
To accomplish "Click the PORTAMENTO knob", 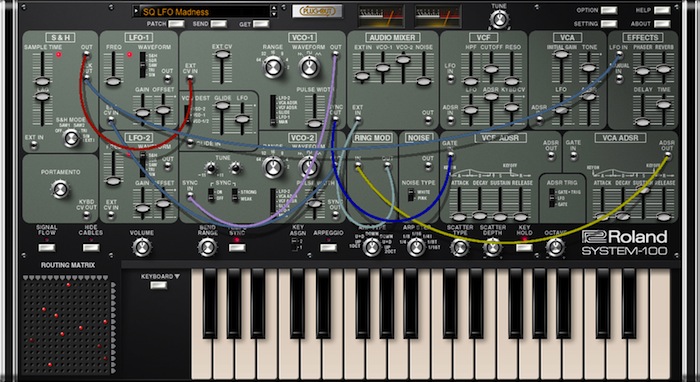I will [x=60, y=189].
